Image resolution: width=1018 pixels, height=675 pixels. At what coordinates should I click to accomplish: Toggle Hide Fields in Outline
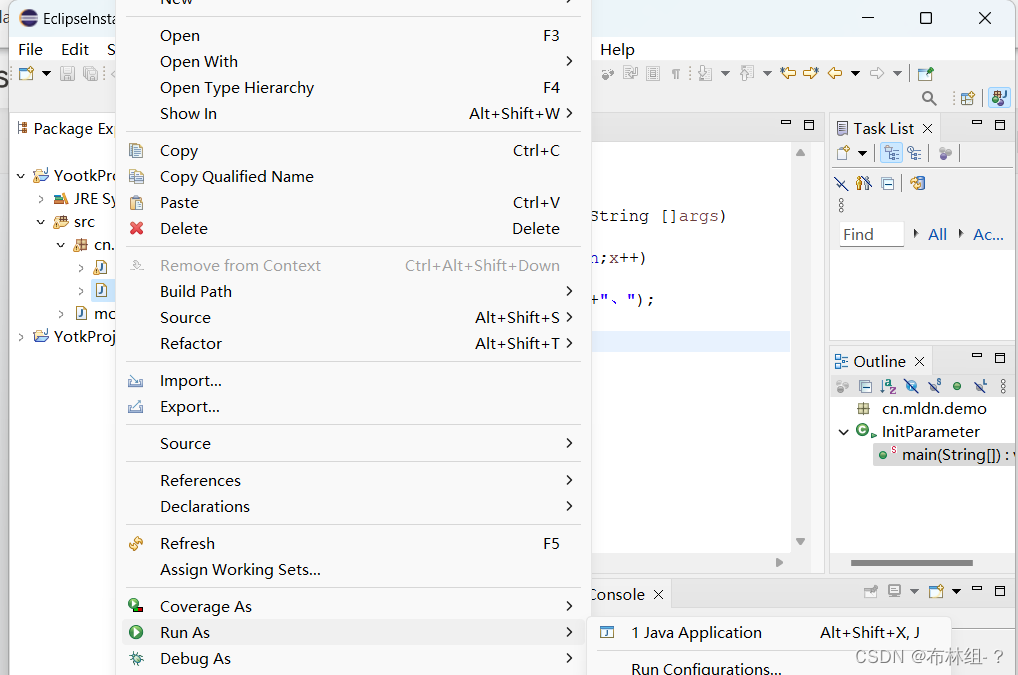(x=912, y=387)
